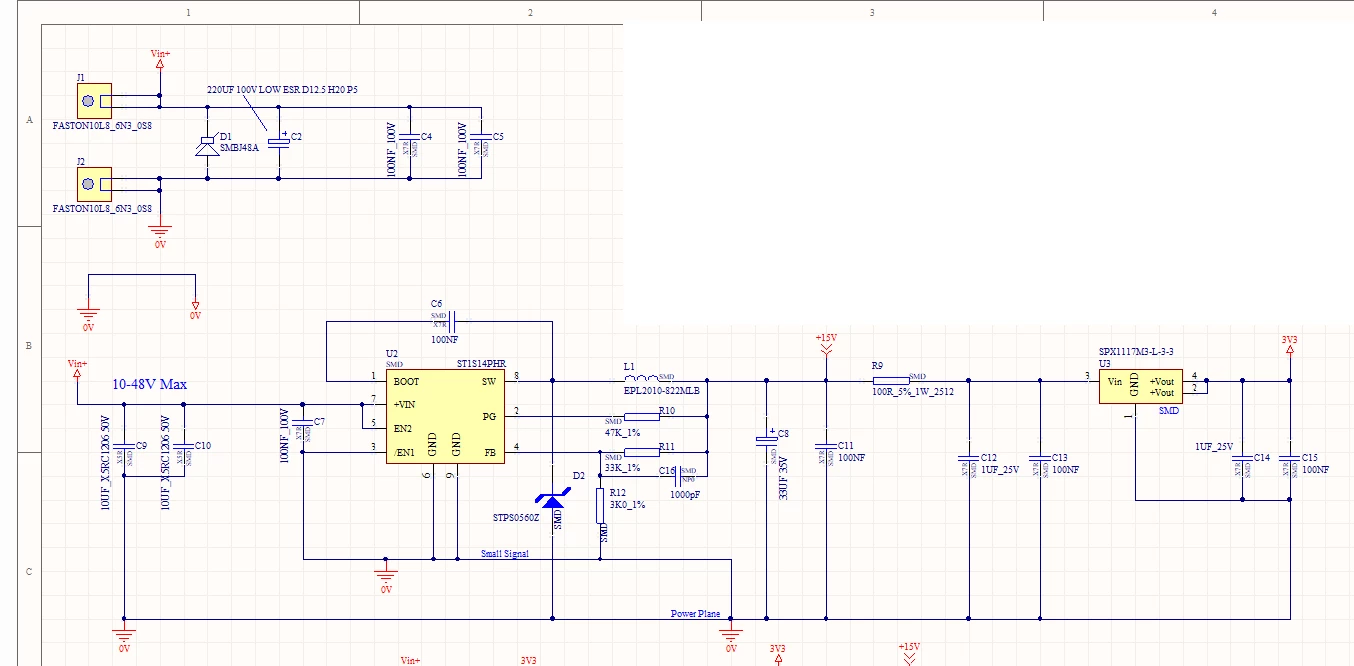Click the 'SMBJ48A' diode part text
Screen dimensions: 1354x666
[x=239, y=147]
